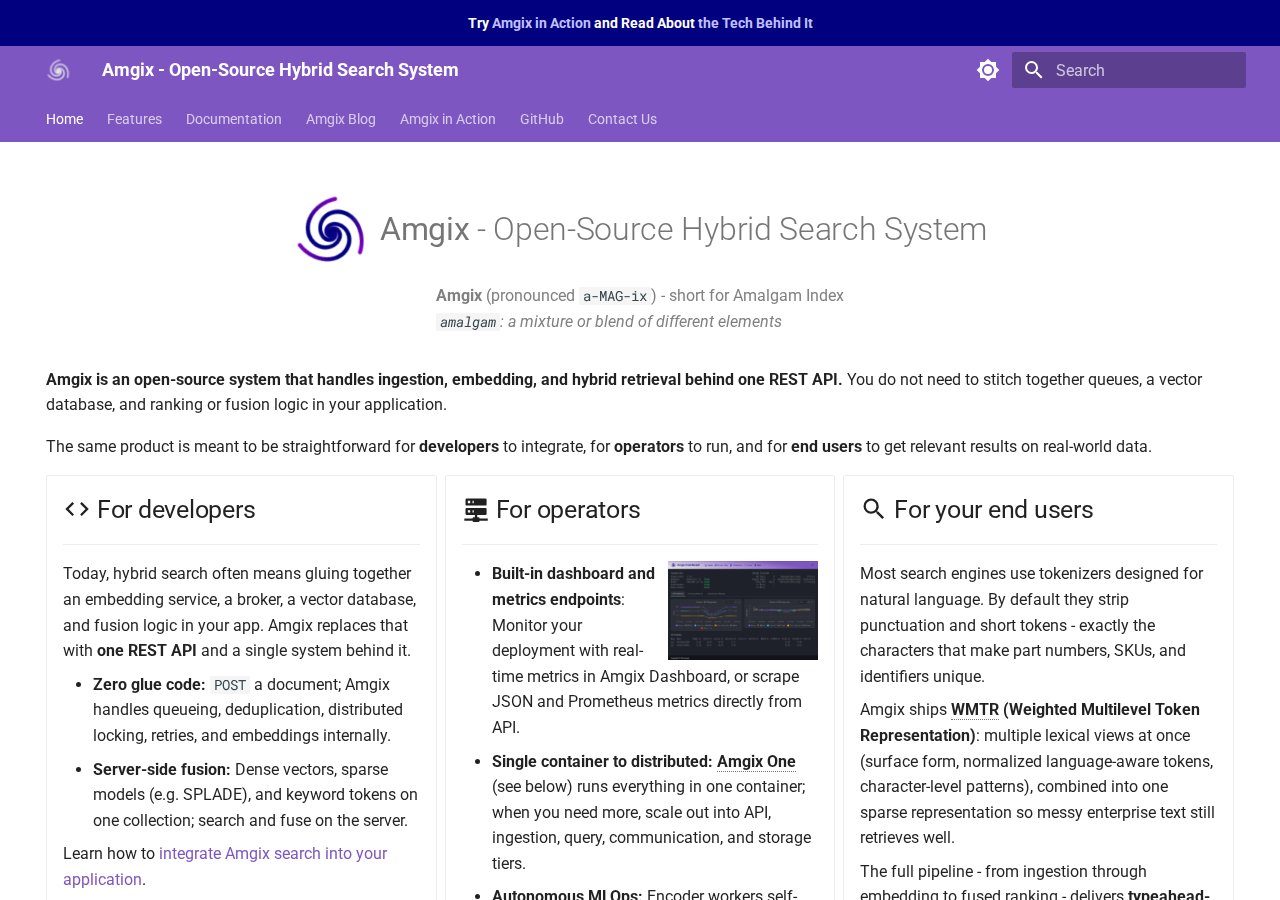Open the GitHub tab
The width and height of the screenshot is (1280, 900).
coord(542,119)
